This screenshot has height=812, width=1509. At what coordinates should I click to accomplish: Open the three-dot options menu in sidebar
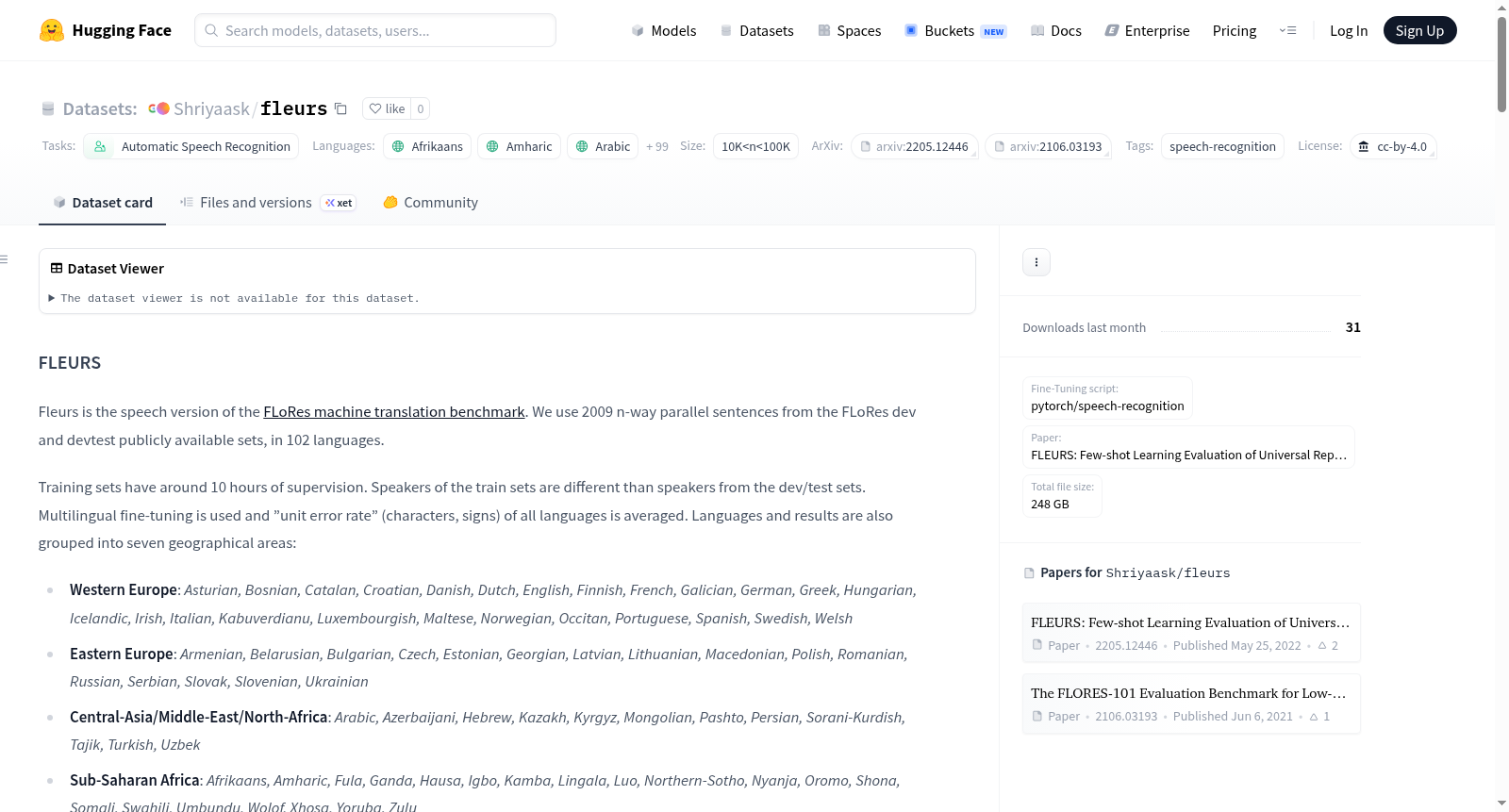click(x=1036, y=262)
